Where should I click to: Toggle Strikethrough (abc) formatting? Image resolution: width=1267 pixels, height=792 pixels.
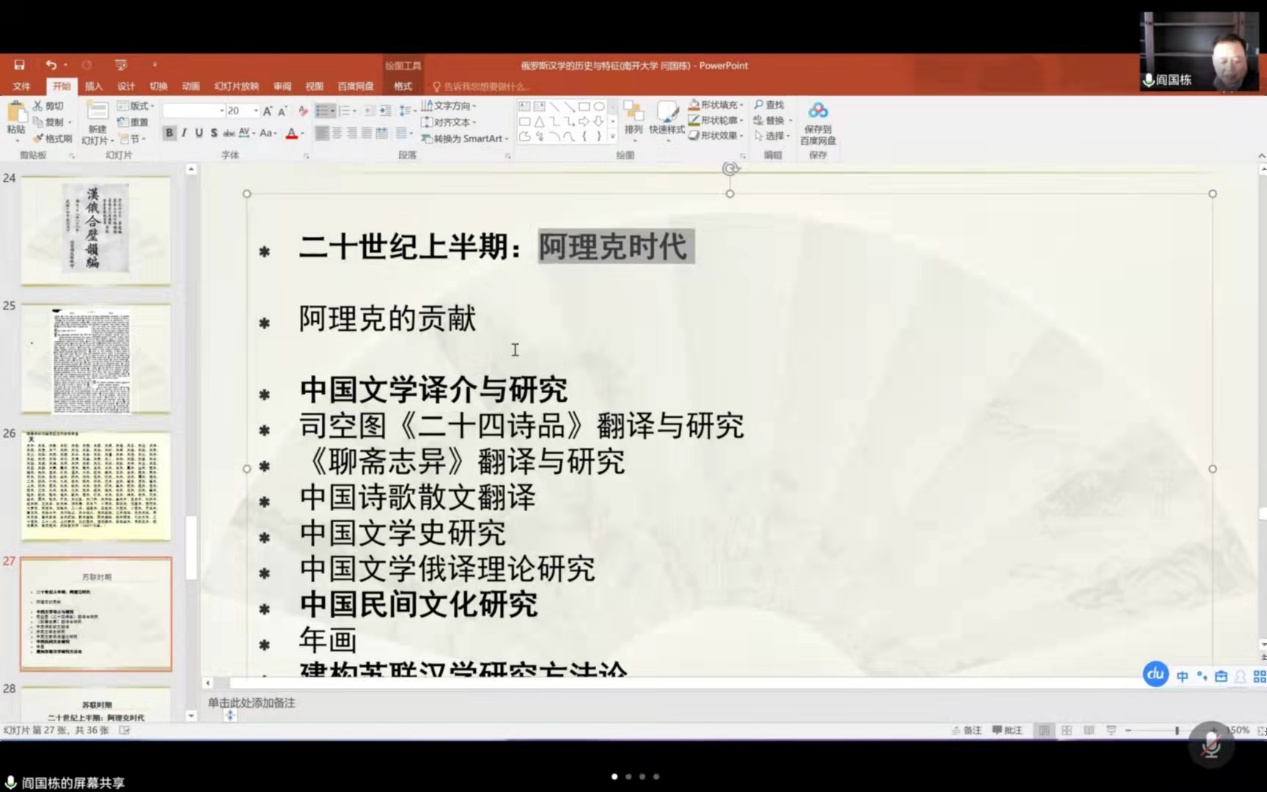[229, 133]
